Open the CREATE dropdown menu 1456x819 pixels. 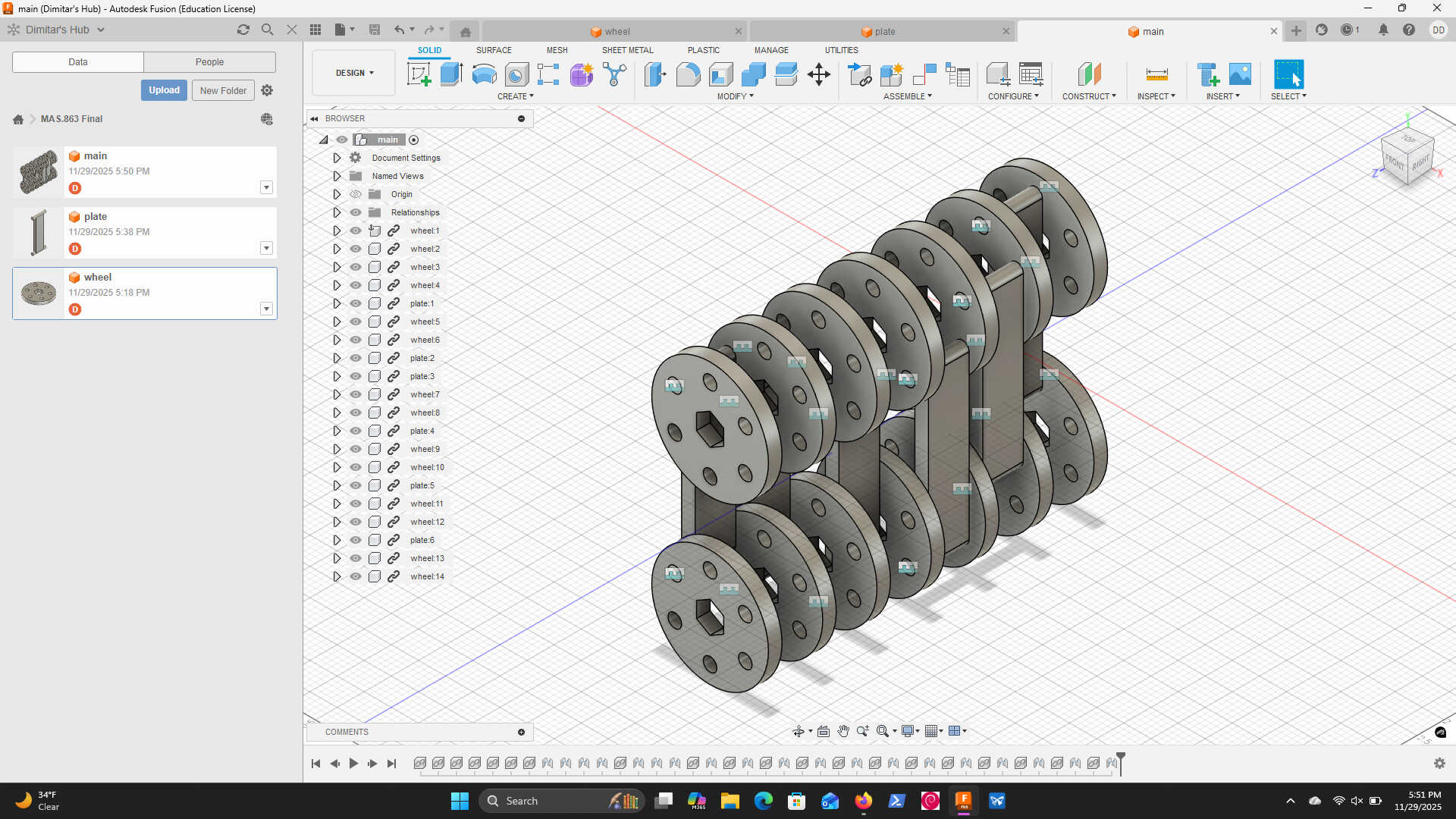tap(516, 96)
